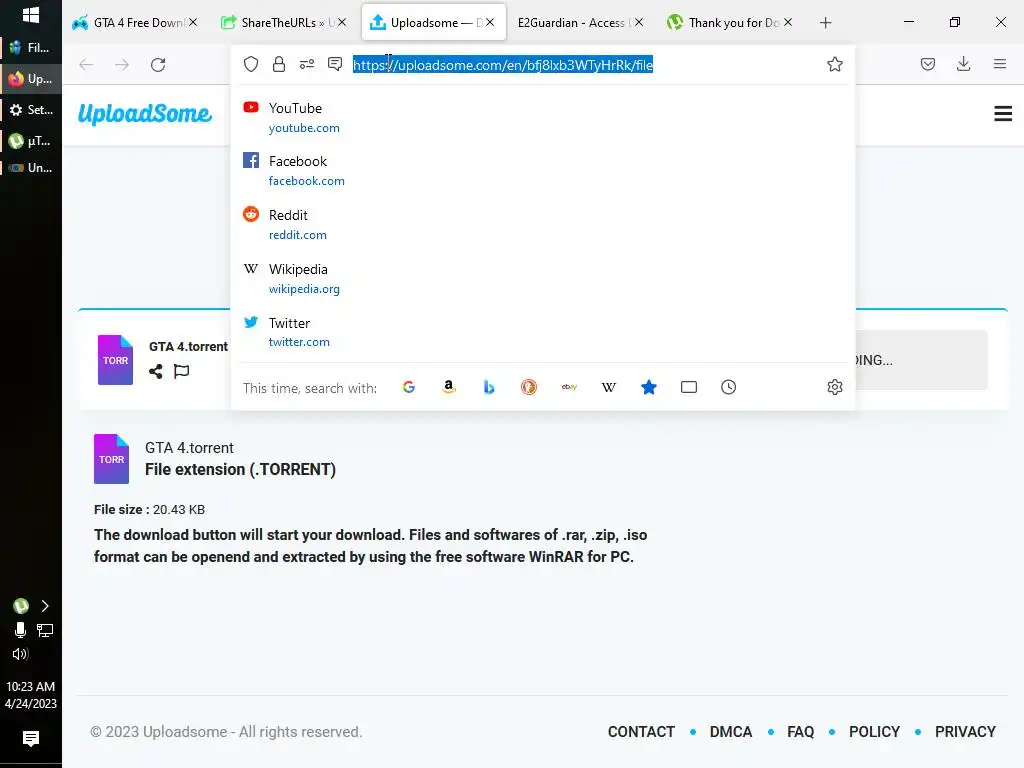Select Twitter suggestion in dropdown
1024x768 pixels.
click(543, 332)
